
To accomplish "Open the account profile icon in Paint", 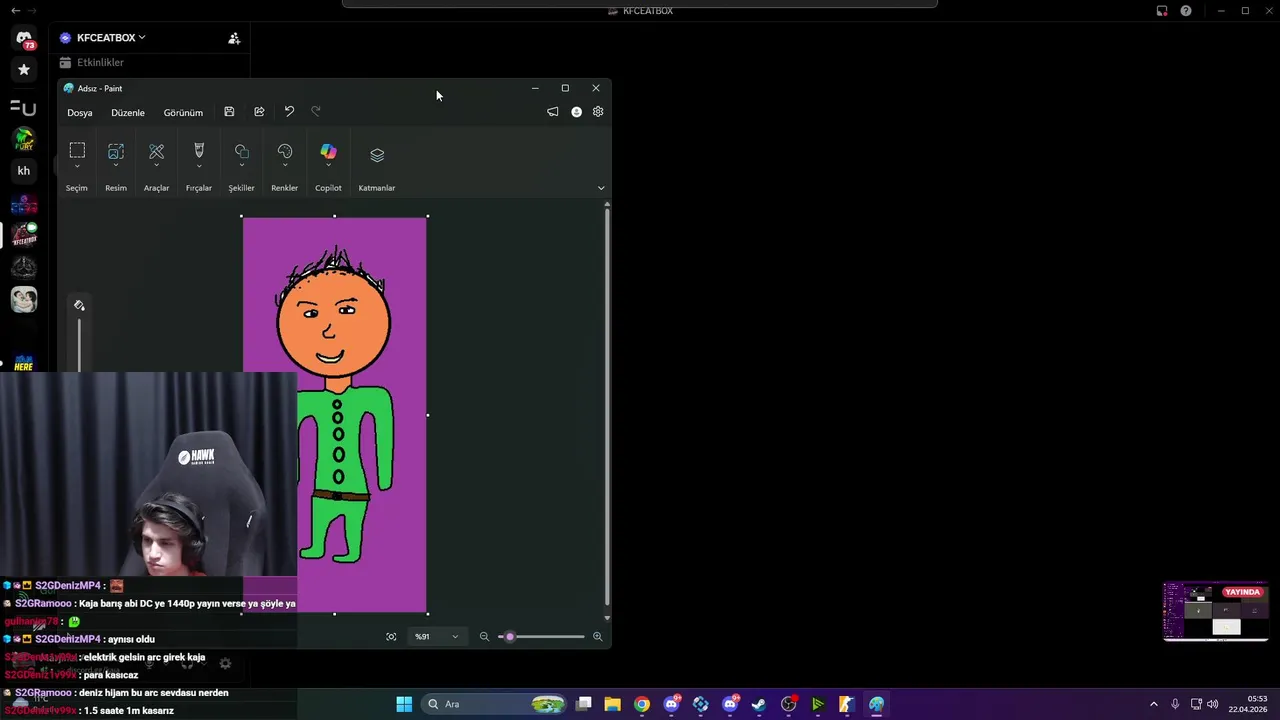I will [x=576, y=112].
